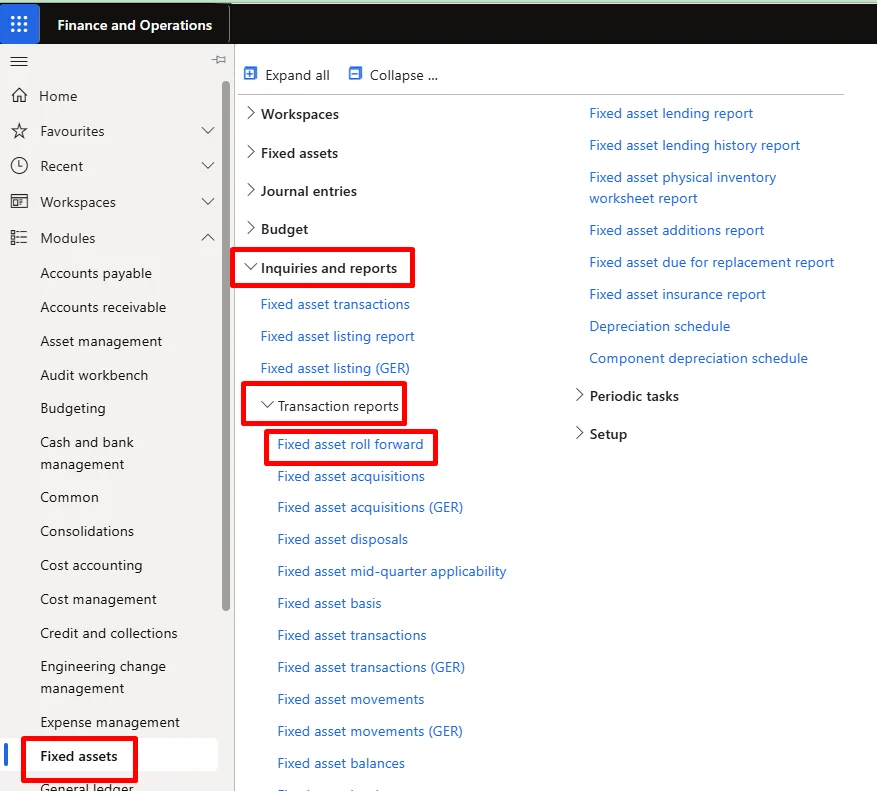This screenshot has height=791, width=877.
Task: Open the Common module
Action: (x=69, y=497)
